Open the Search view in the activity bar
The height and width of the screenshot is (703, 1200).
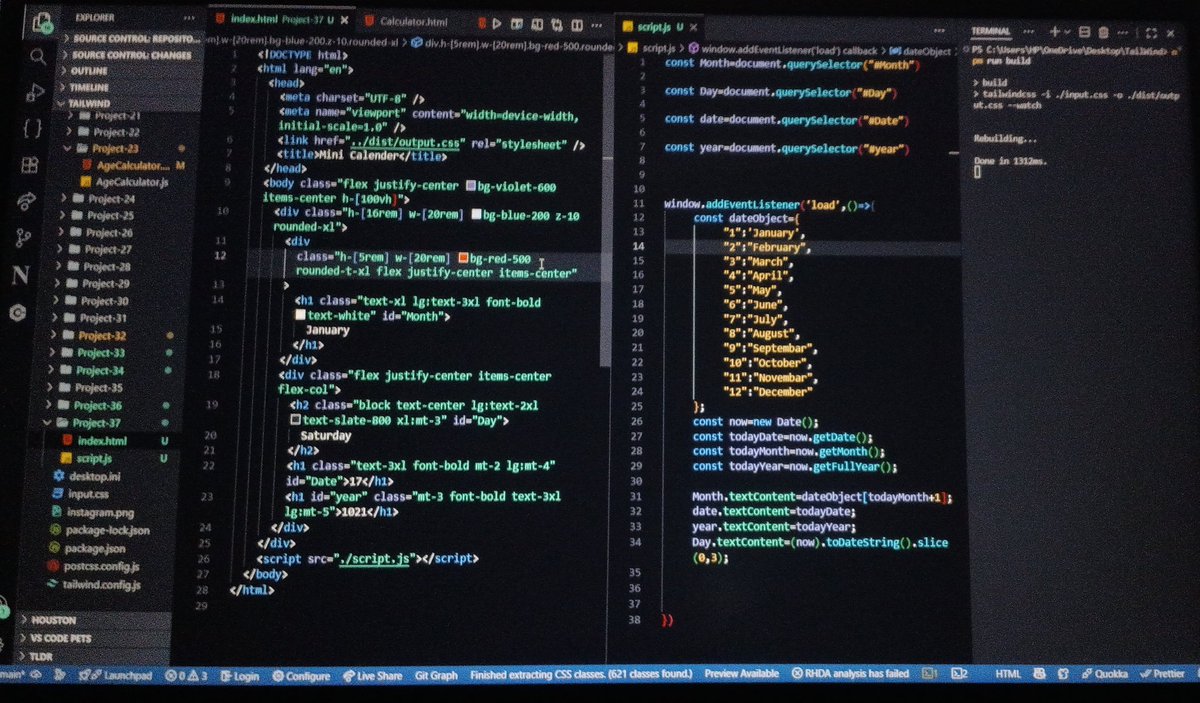tap(38, 55)
